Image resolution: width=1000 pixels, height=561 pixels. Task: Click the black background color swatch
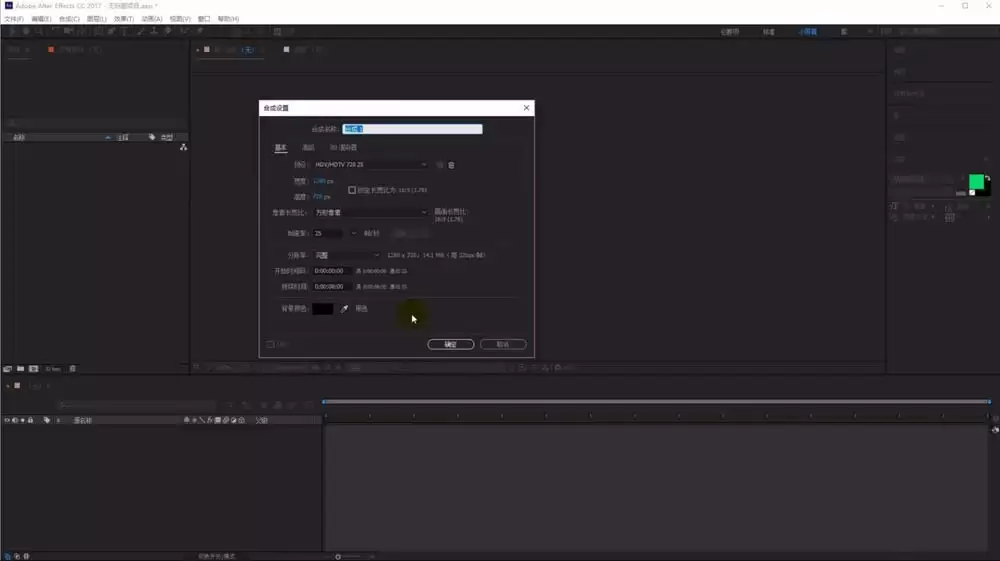[x=323, y=309]
